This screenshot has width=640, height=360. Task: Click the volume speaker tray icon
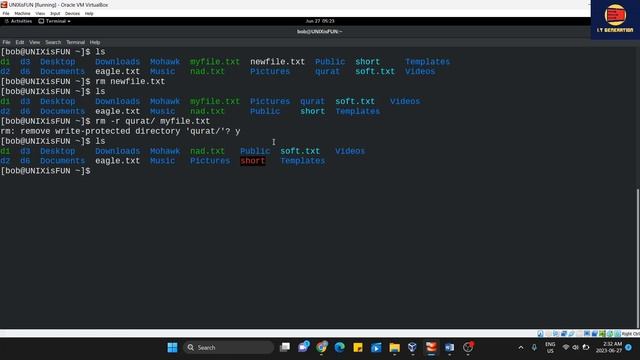coord(576,347)
